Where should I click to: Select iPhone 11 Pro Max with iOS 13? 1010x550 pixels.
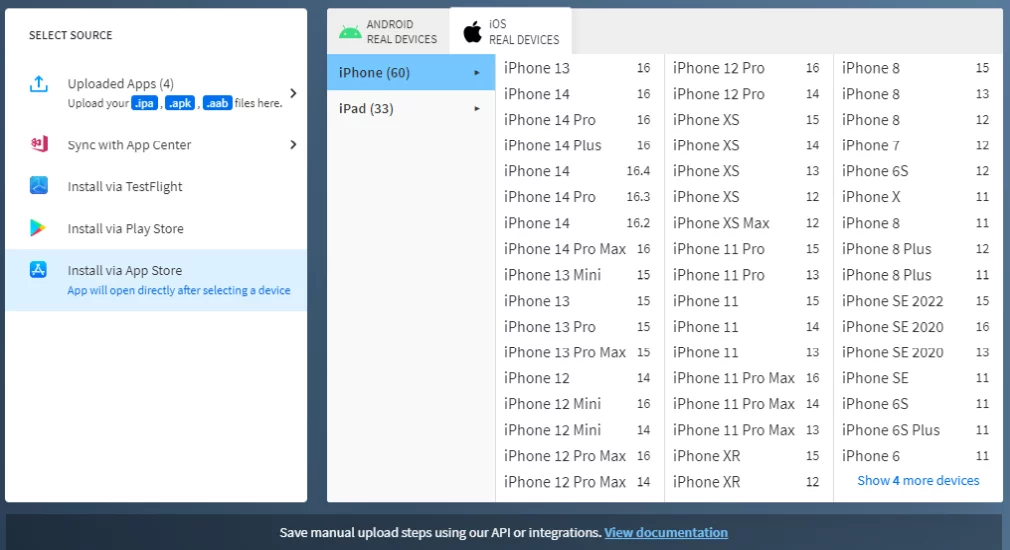[746, 430]
